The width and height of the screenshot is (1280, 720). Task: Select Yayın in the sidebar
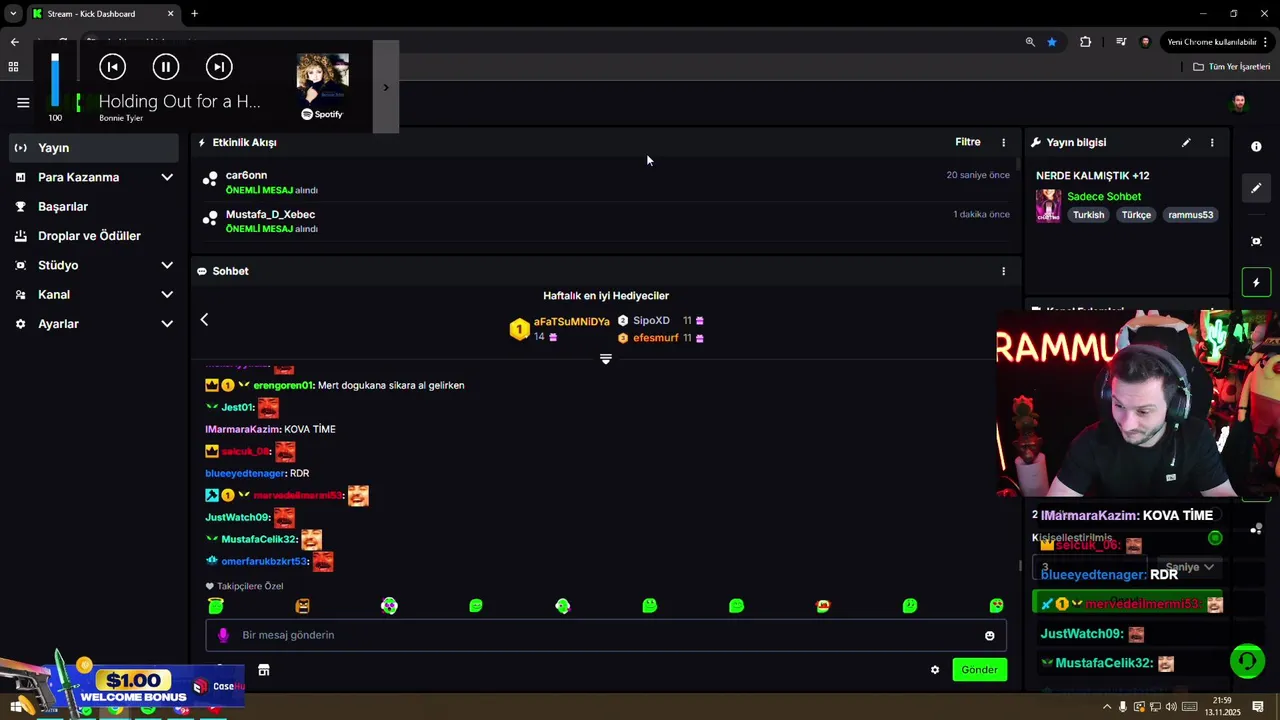(x=94, y=148)
